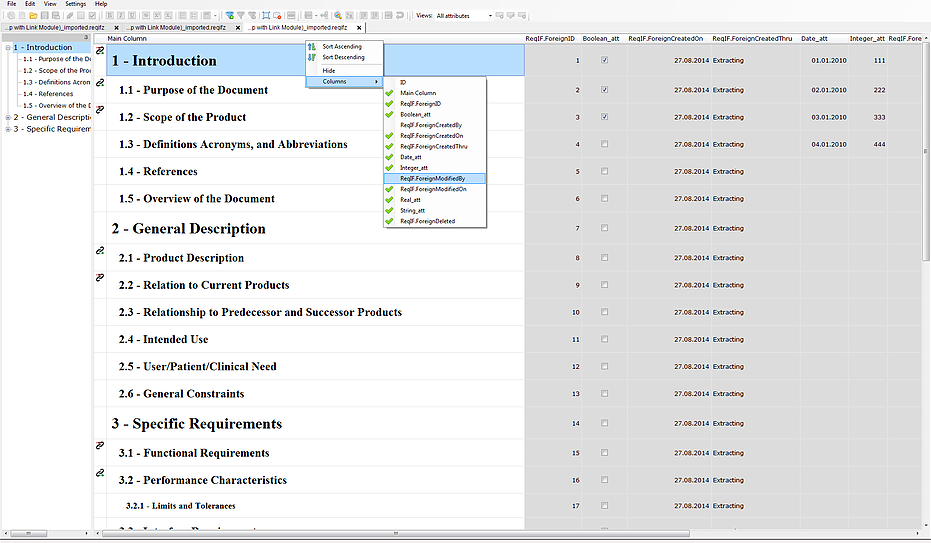Screen dimensions: 931x543
Task: Click the ReqIF.ForeignCreatedOn column header
Action: point(666,39)
